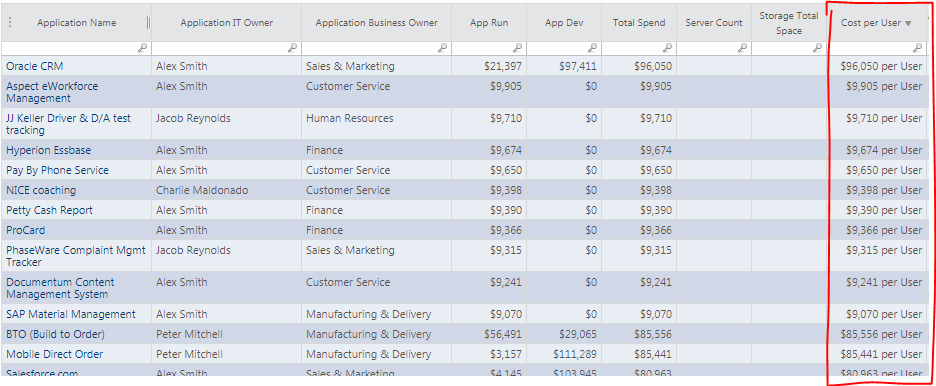Sort by the Total Spend column header
Image resolution: width=936 pixels, height=386 pixels.
click(639, 23)
